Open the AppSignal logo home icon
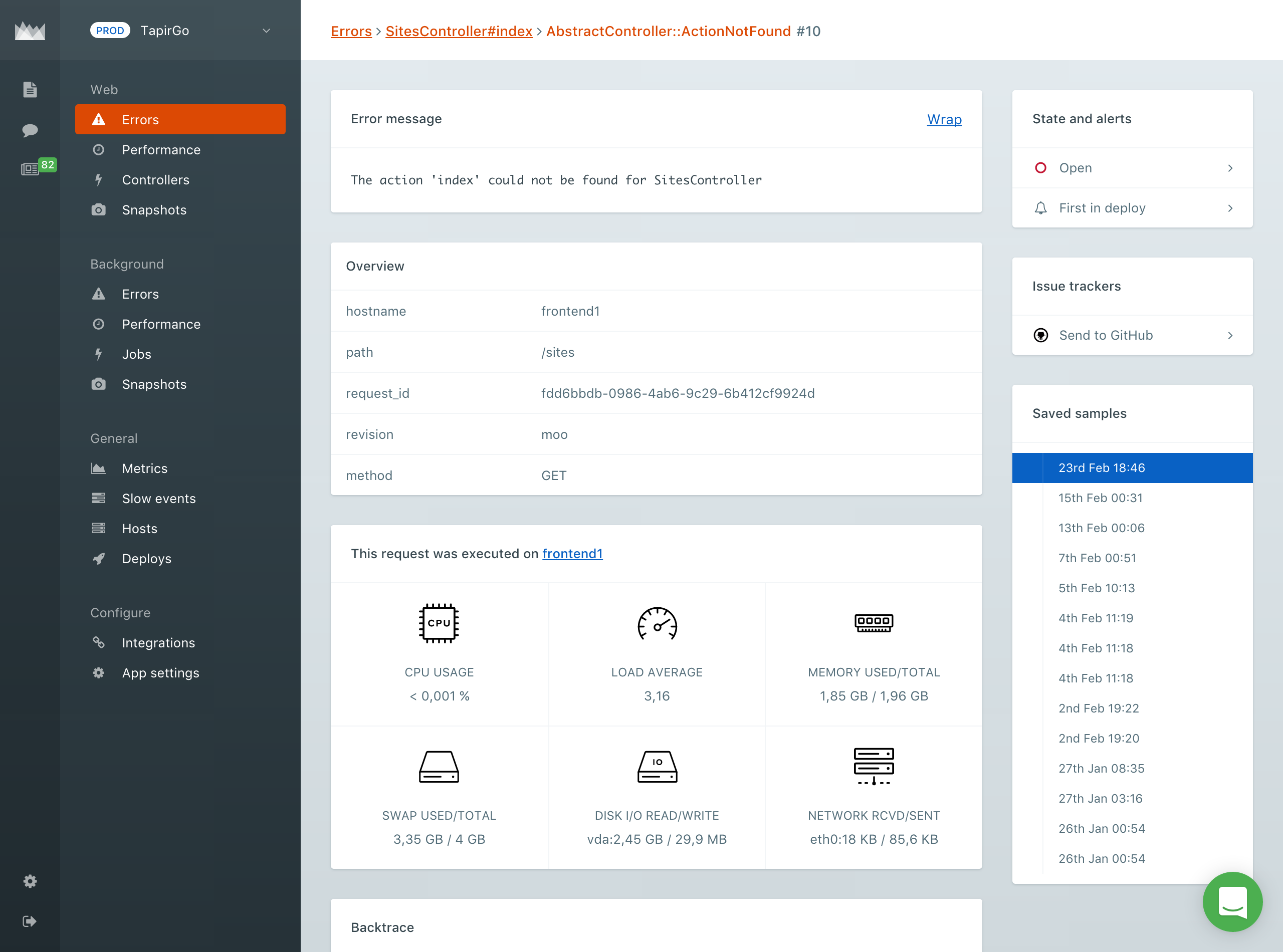Image resolution: width=1283 pixels, height=952 pixels. coord(30,30)
